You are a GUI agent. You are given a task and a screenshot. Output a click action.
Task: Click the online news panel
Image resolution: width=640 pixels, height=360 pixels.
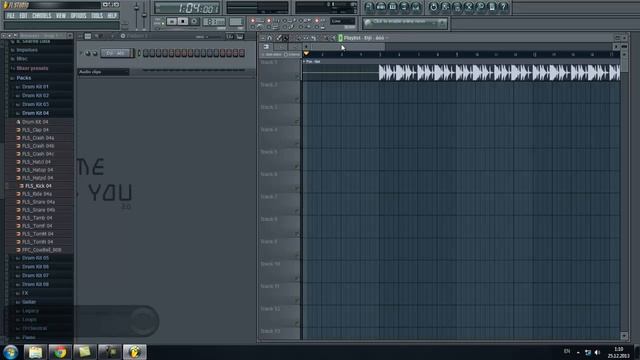[x=405, y=23]
